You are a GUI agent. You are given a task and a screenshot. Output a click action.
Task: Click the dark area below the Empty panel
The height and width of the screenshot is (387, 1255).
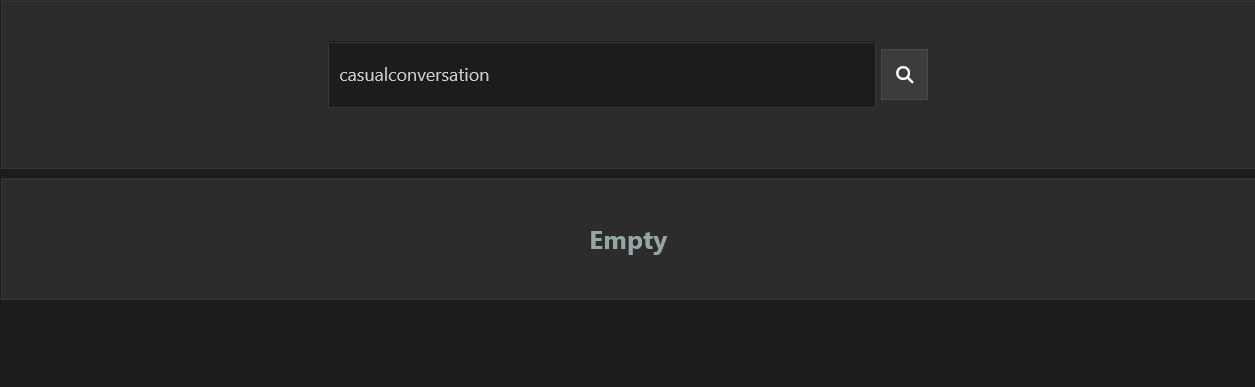tap(627, 344)
